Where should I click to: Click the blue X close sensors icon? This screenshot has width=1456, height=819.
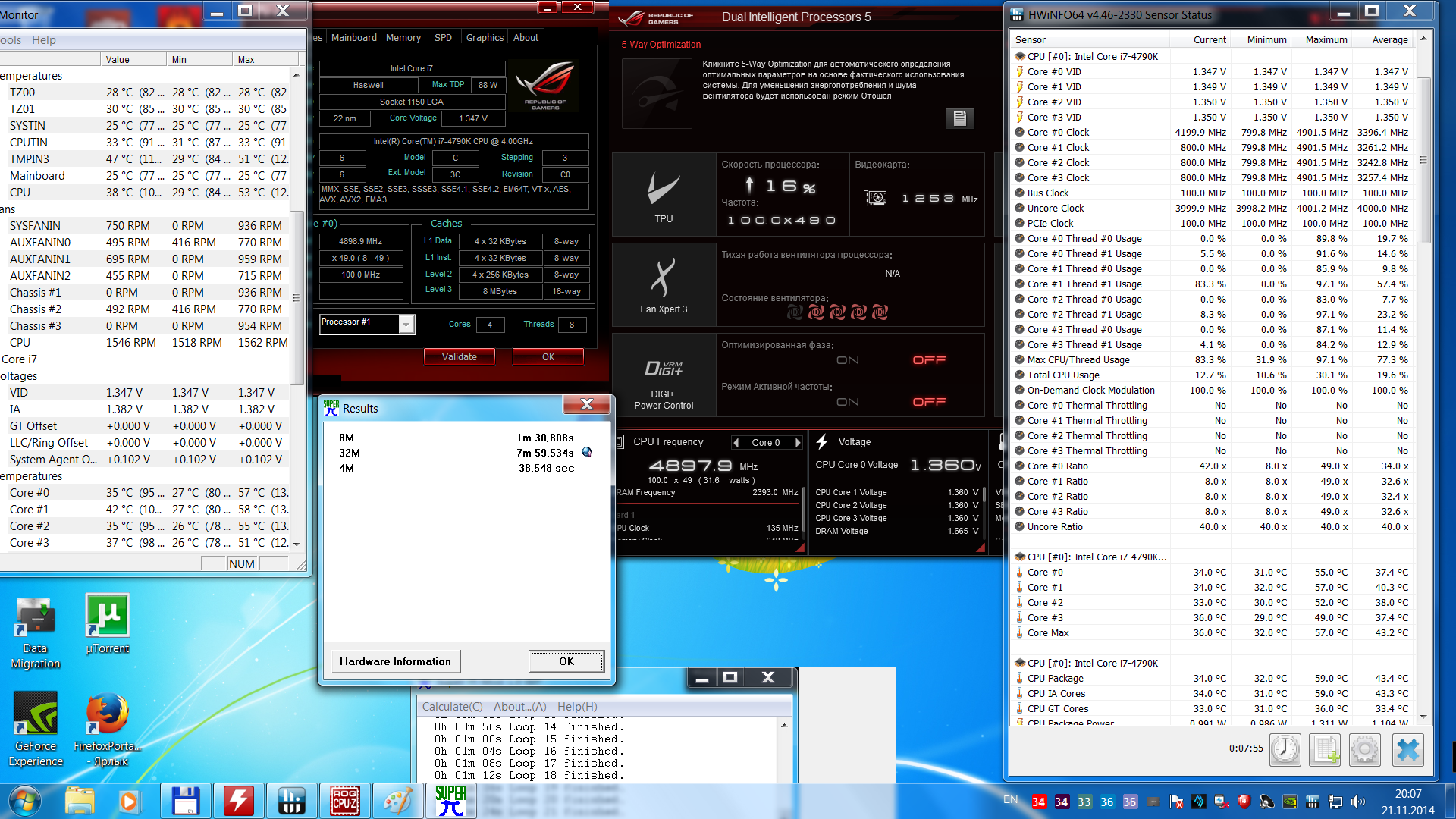(1407, 750)
